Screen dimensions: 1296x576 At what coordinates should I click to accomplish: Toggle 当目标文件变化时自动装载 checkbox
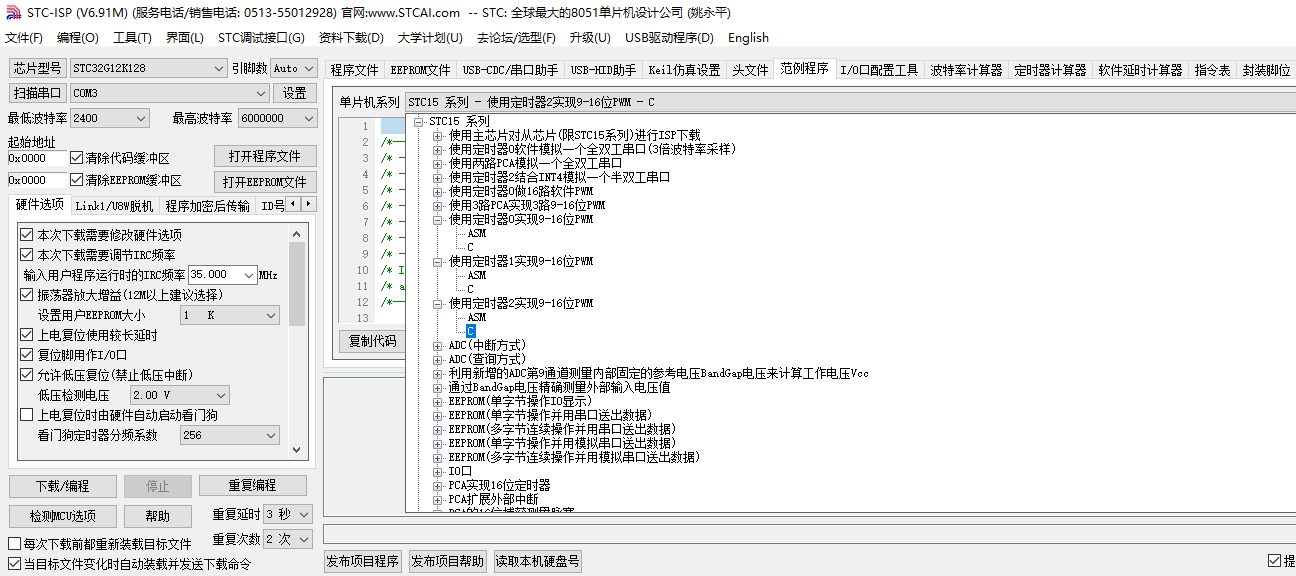[x=14, y=564]
